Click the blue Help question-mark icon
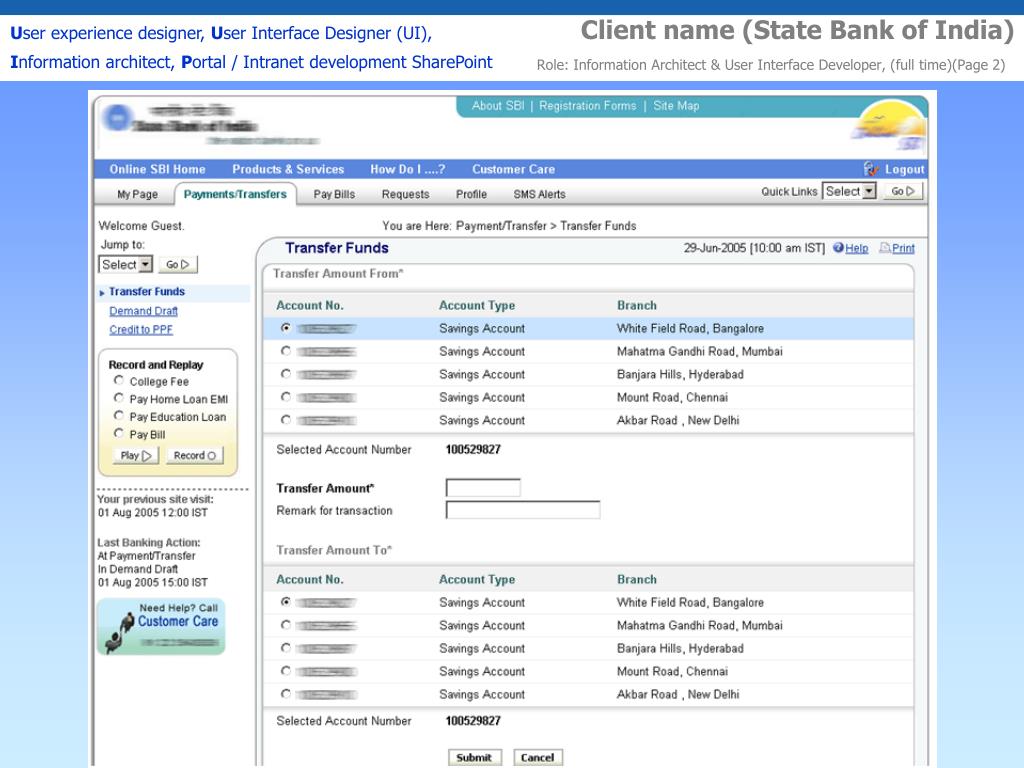The height and width of the screenshot is (768, 1024). pyautogui.click(x=838, y=248)
